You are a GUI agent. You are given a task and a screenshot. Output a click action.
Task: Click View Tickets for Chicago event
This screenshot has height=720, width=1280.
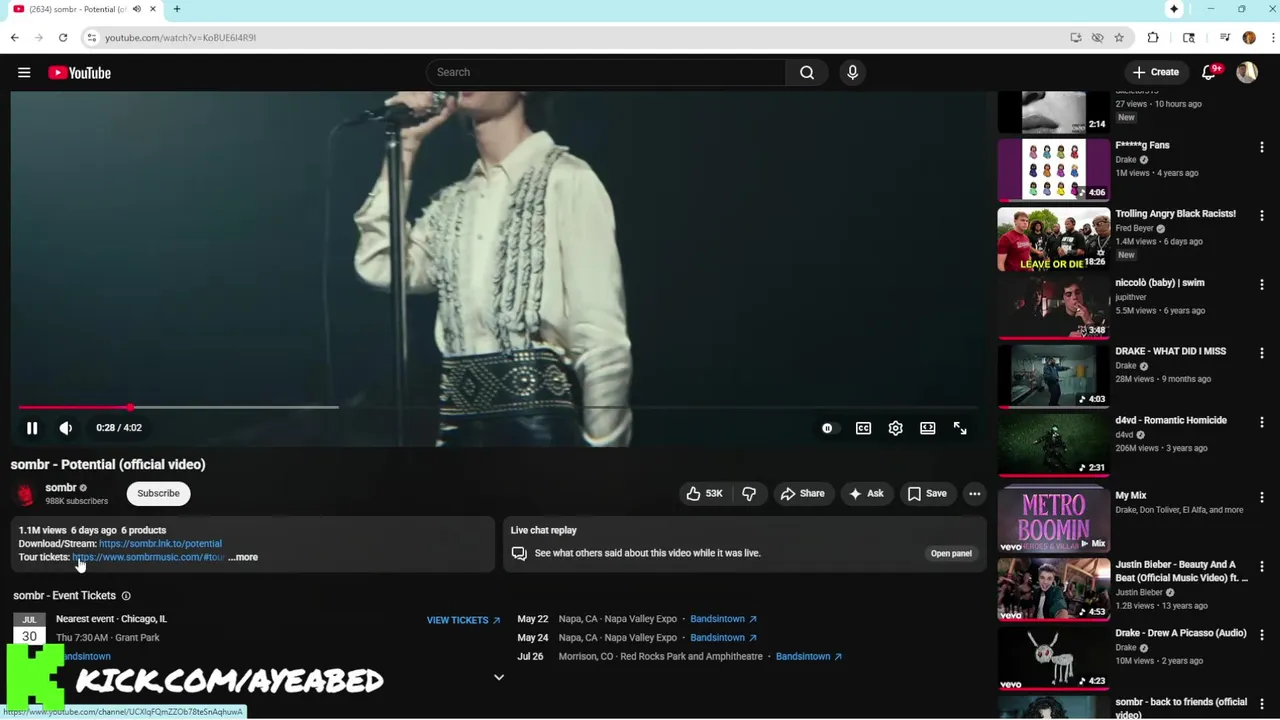click(463, 620)
